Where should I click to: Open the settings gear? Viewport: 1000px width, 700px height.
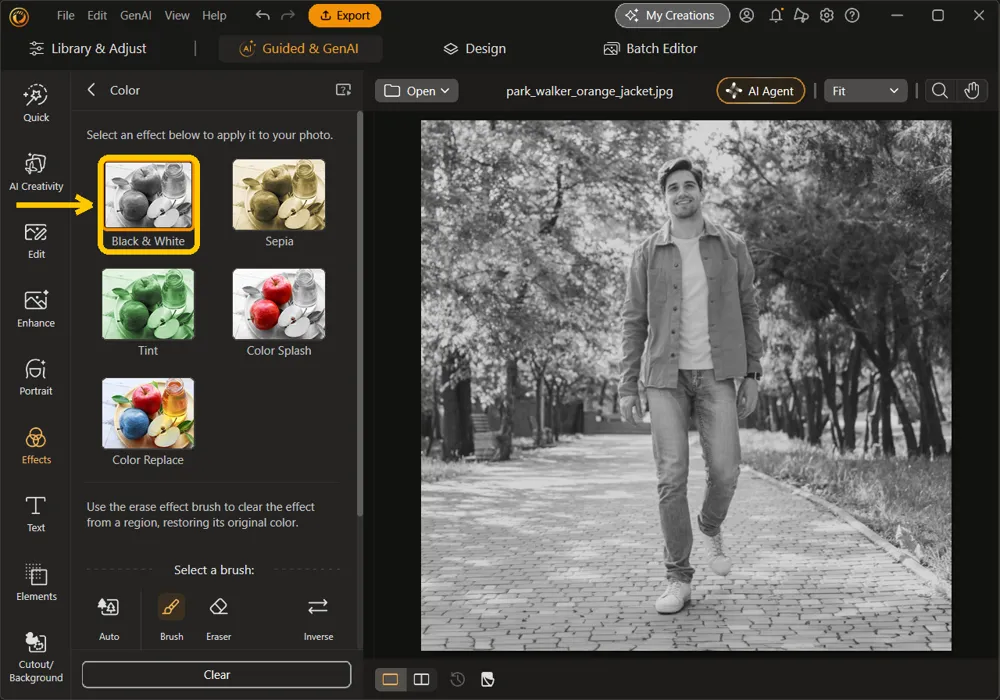click(827, 15)
